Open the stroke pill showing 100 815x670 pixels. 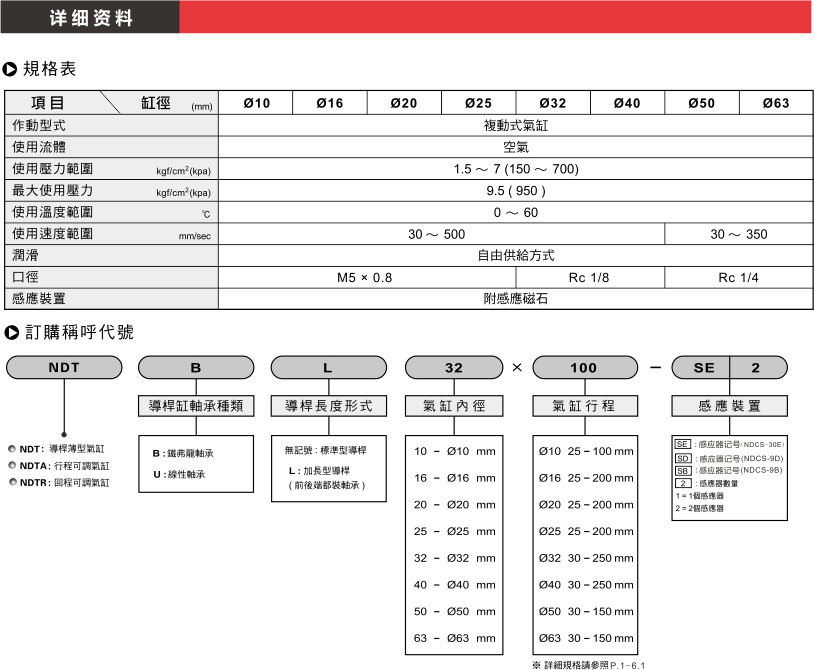584,368
